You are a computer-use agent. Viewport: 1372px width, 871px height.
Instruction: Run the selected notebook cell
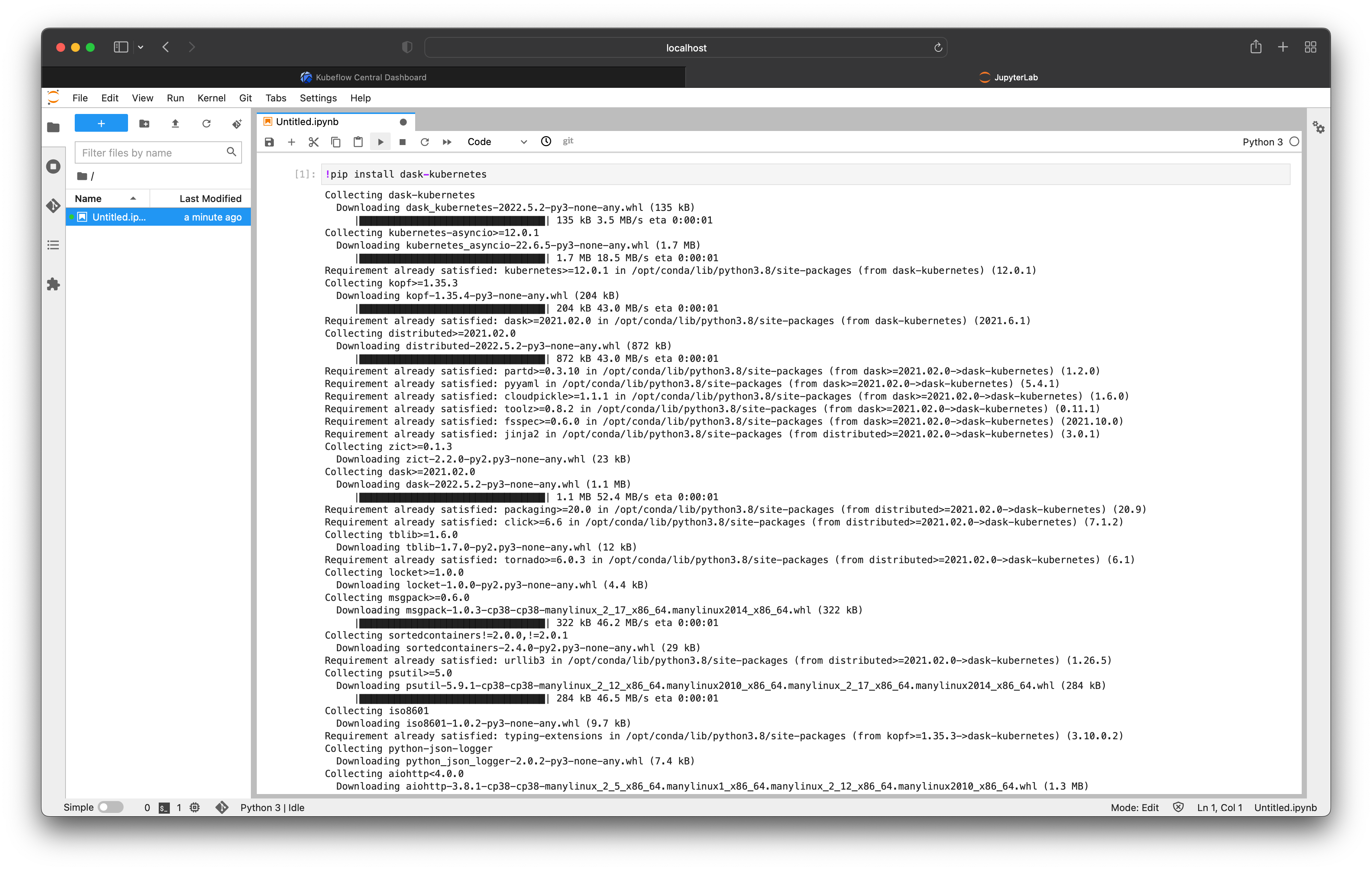[x=380, y=142]
